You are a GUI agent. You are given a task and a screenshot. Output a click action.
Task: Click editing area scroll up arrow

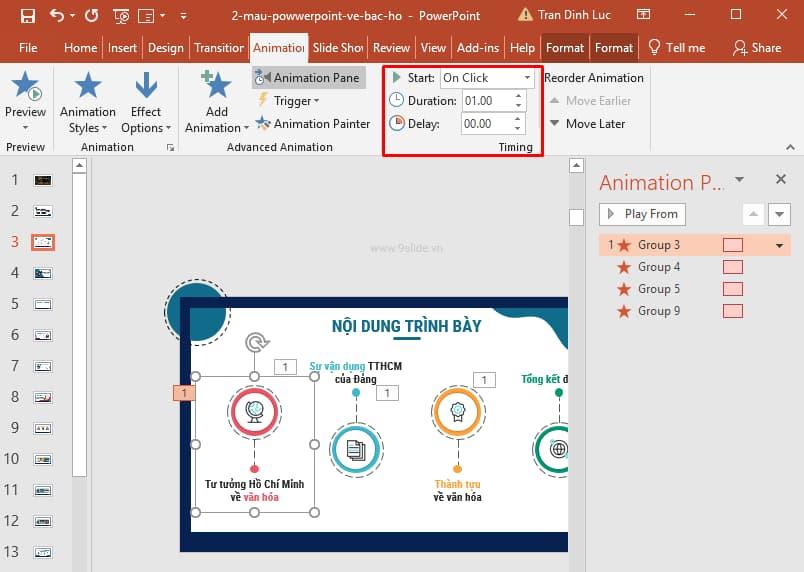(576, 166)
